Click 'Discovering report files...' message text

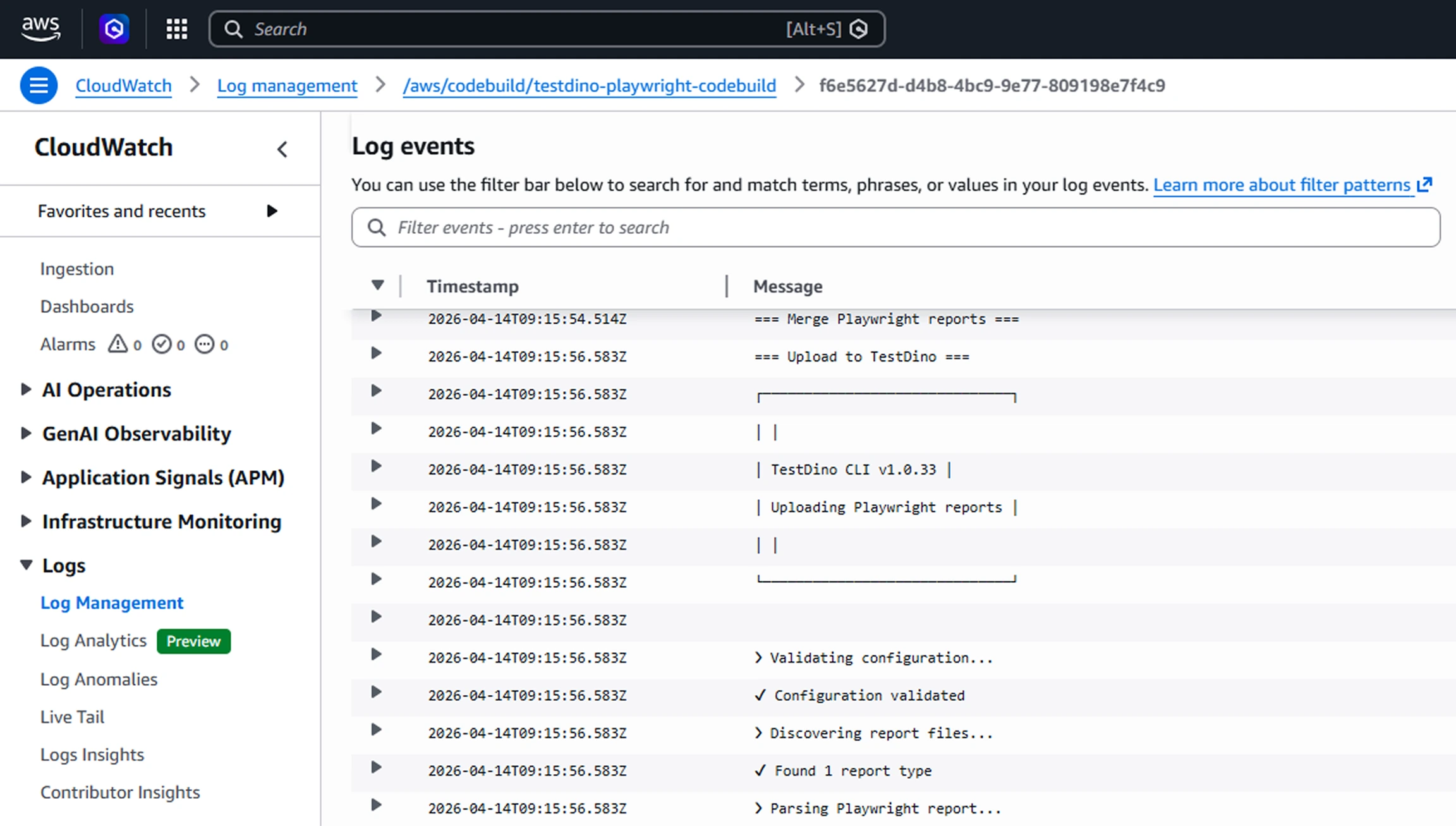[x=882, y=733]
